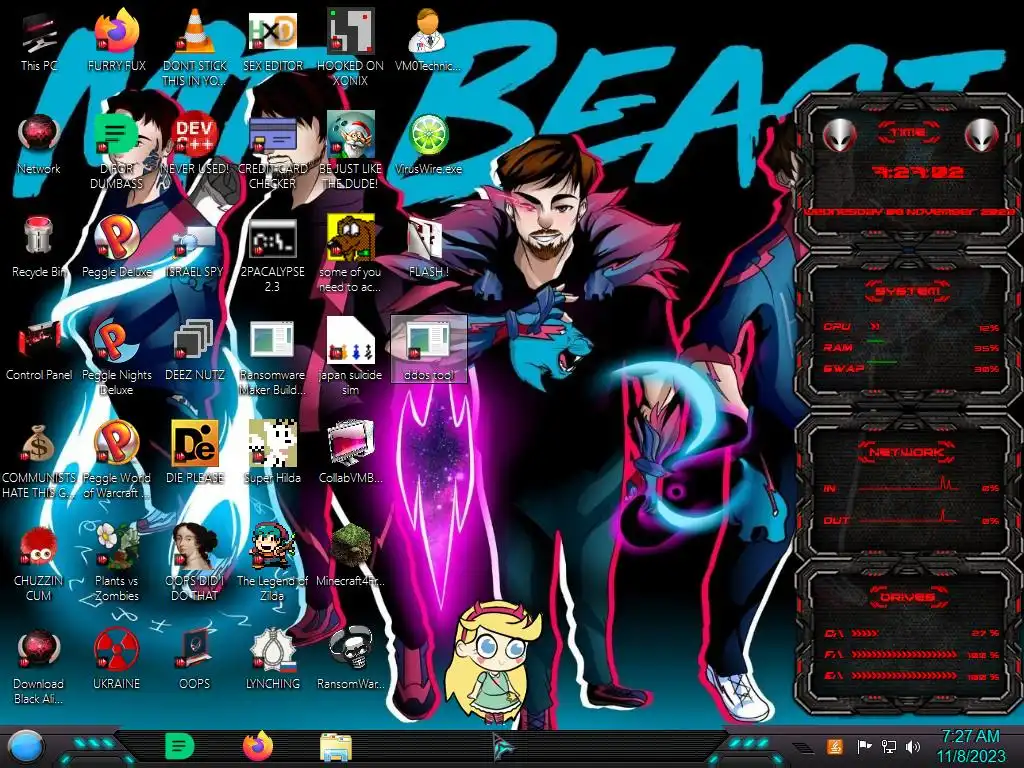Screen dimensions: 1024x768
Task: Click the SYSTEM header in the widget
Action: point(908,291)
